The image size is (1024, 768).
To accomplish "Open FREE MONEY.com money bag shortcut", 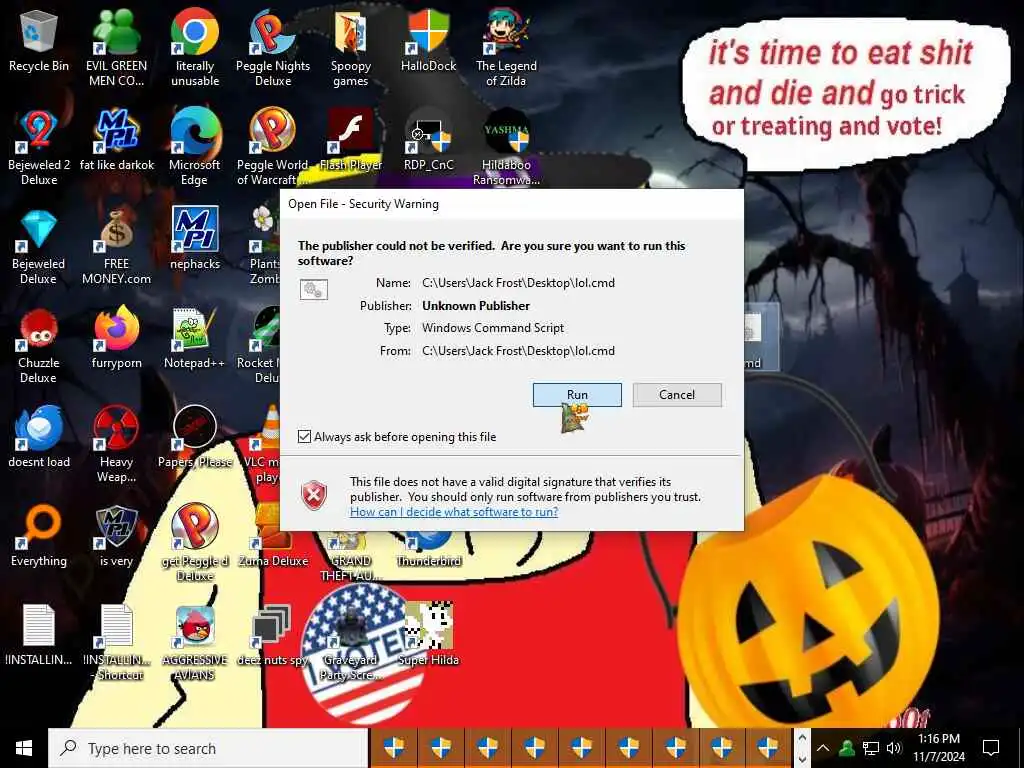I will (x=116, y=247).
